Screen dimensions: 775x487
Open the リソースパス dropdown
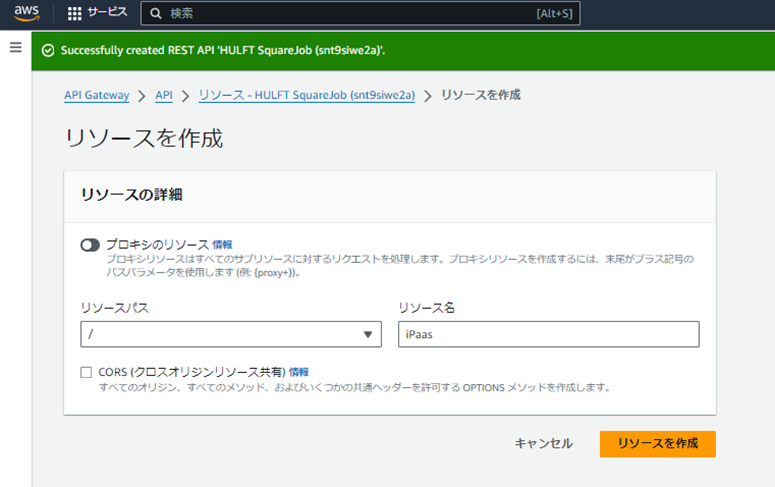pyautogui.click(x=231, y=334)
